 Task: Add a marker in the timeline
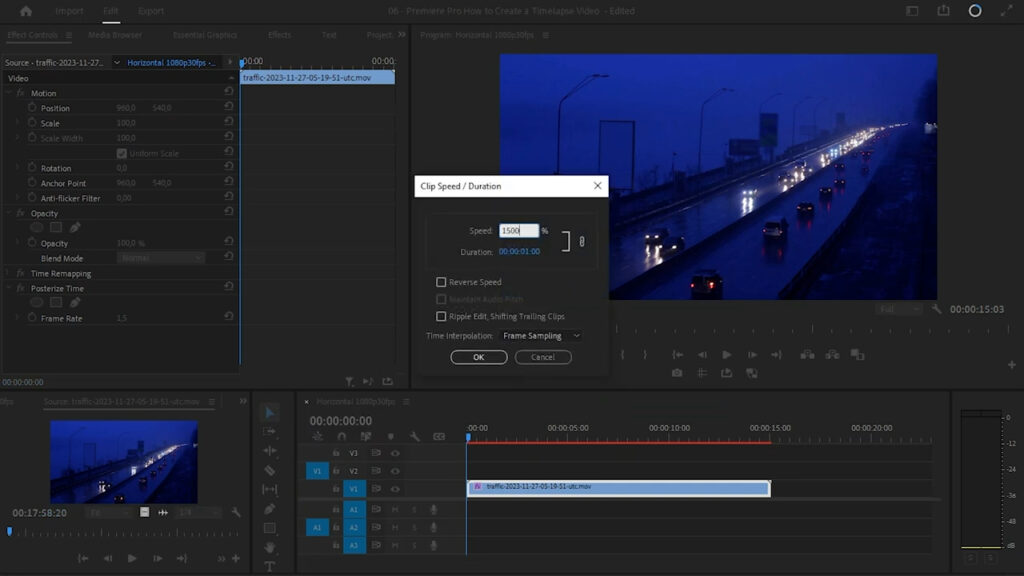pos(391,436)
